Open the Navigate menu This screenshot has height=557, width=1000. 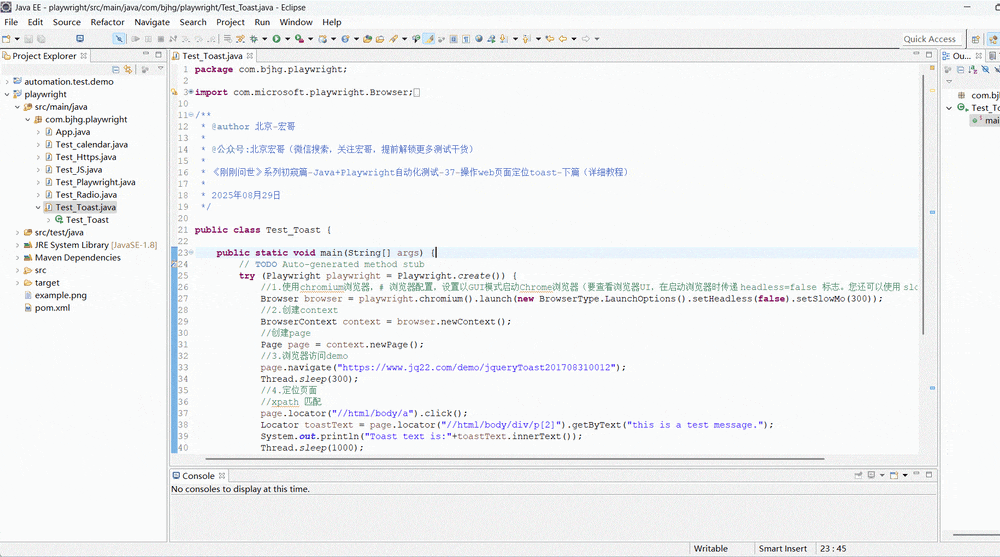pos(152,22)
